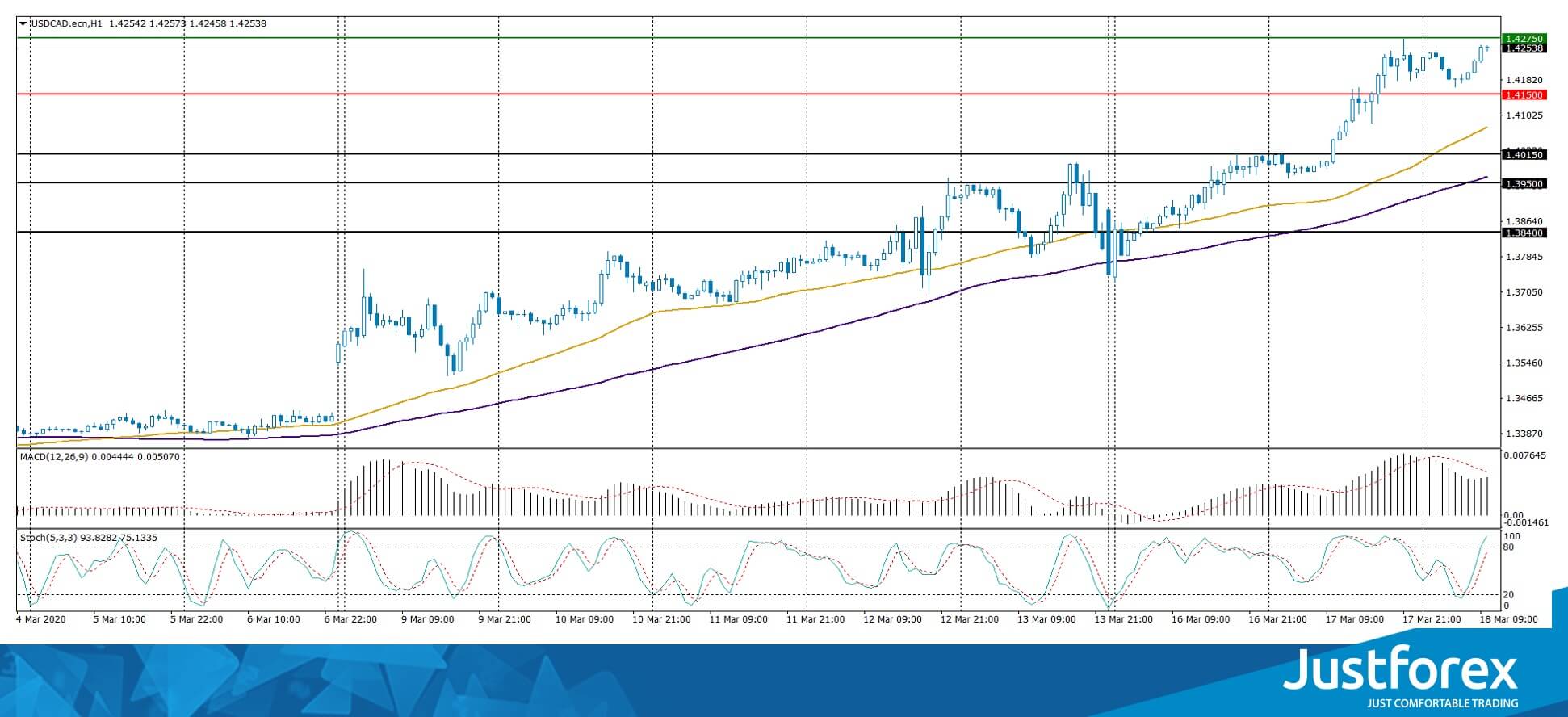Select the black 1.38400 level tag
1568x717 pixels.
(x=1524, y=233)
